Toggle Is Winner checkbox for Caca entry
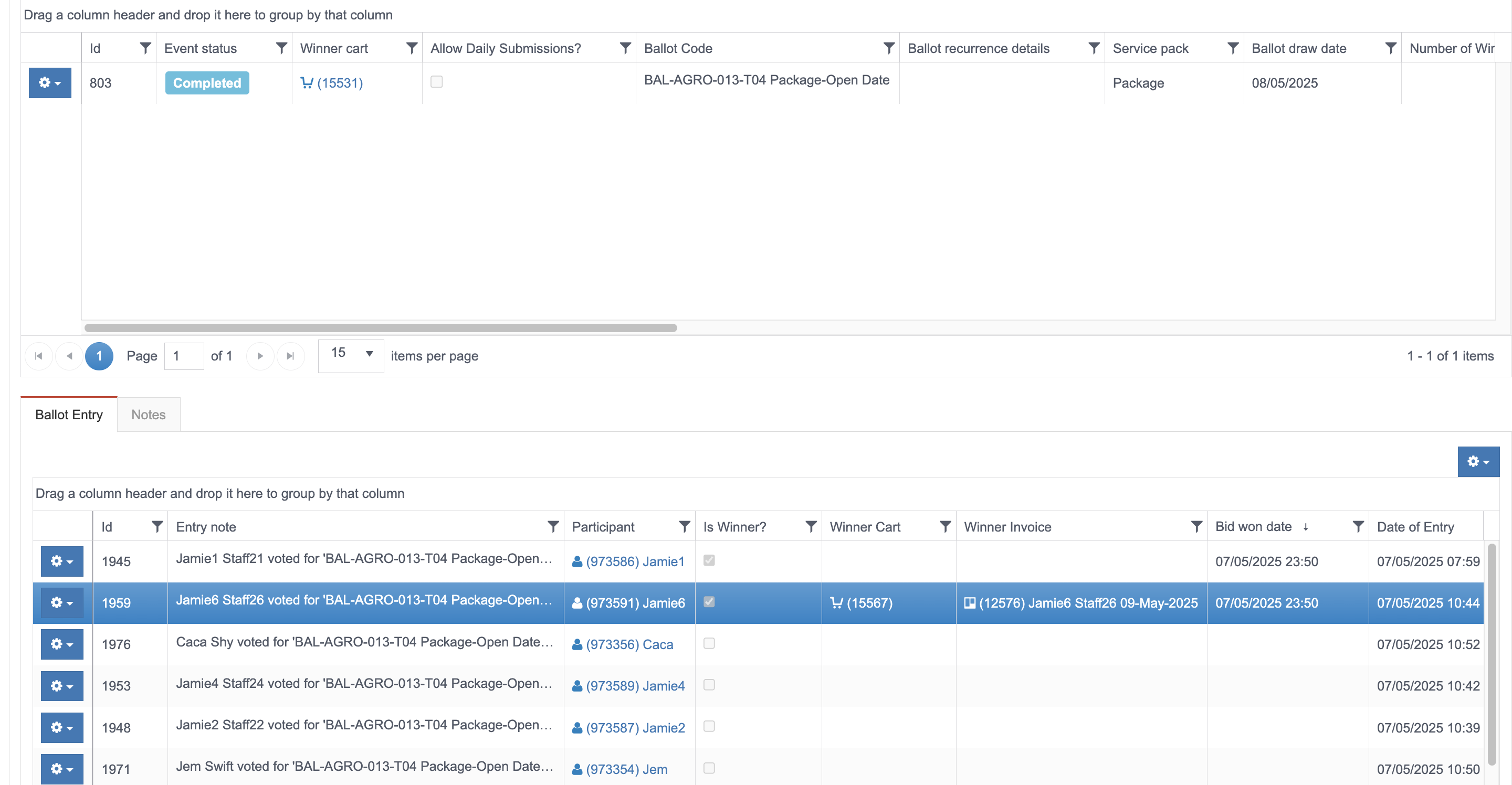 pos(708,644)
